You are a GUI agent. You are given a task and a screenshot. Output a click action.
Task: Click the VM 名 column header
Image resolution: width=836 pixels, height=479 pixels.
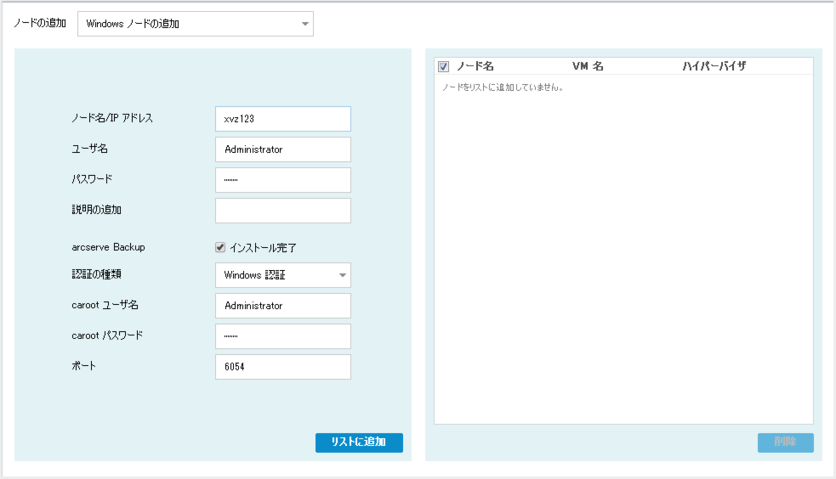[x=588, y=66]
